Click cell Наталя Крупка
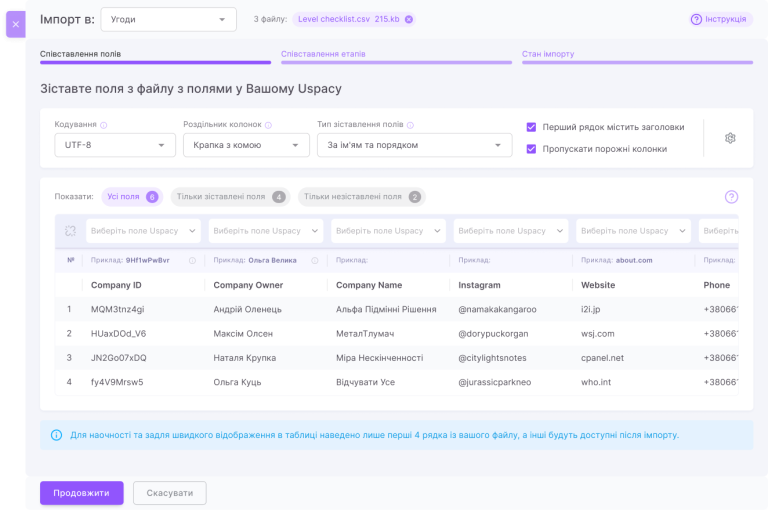 (x=245, y=358)
